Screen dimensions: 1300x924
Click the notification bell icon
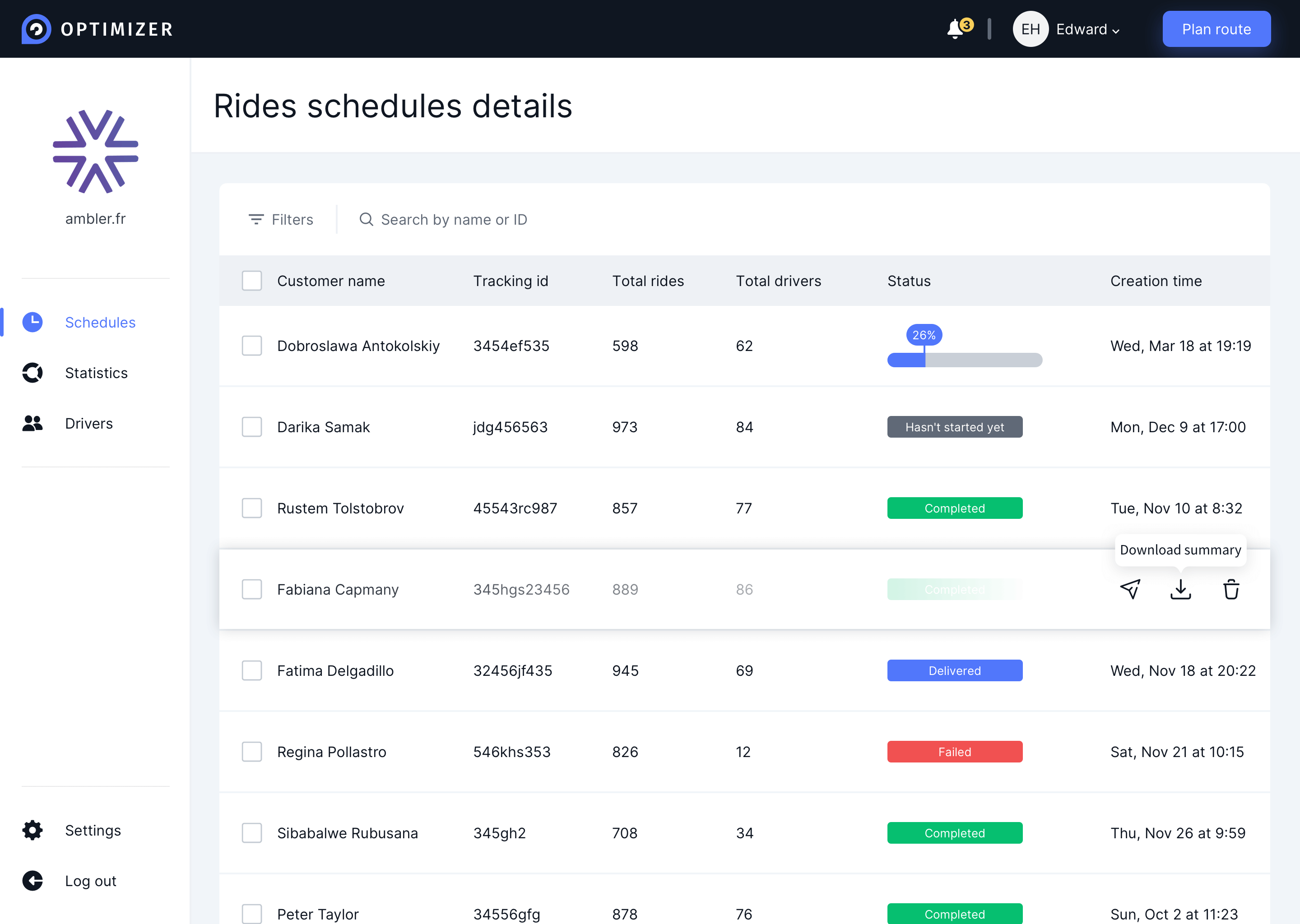coord(956,29)
